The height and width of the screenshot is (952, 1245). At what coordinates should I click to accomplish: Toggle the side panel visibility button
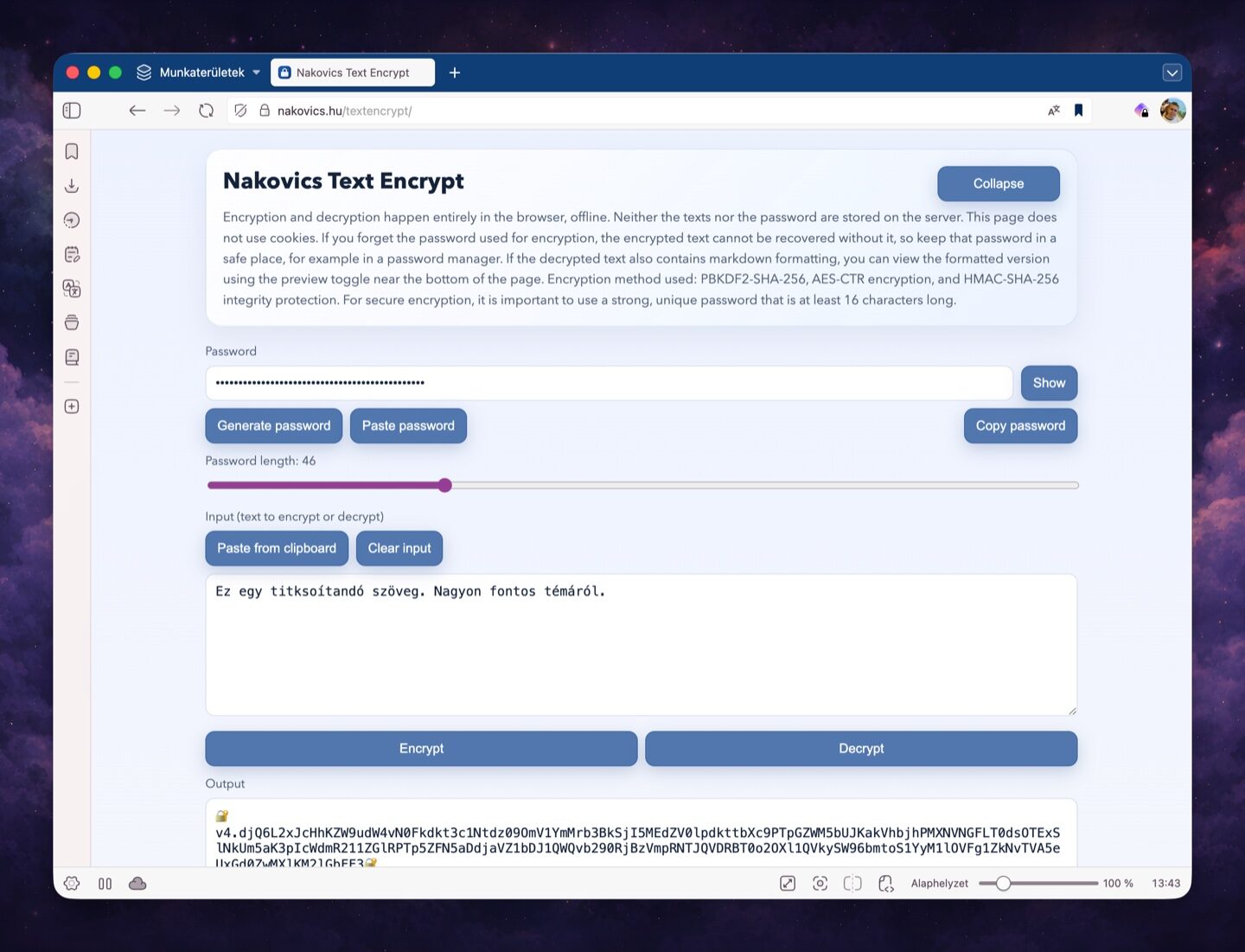coord(72,111)
